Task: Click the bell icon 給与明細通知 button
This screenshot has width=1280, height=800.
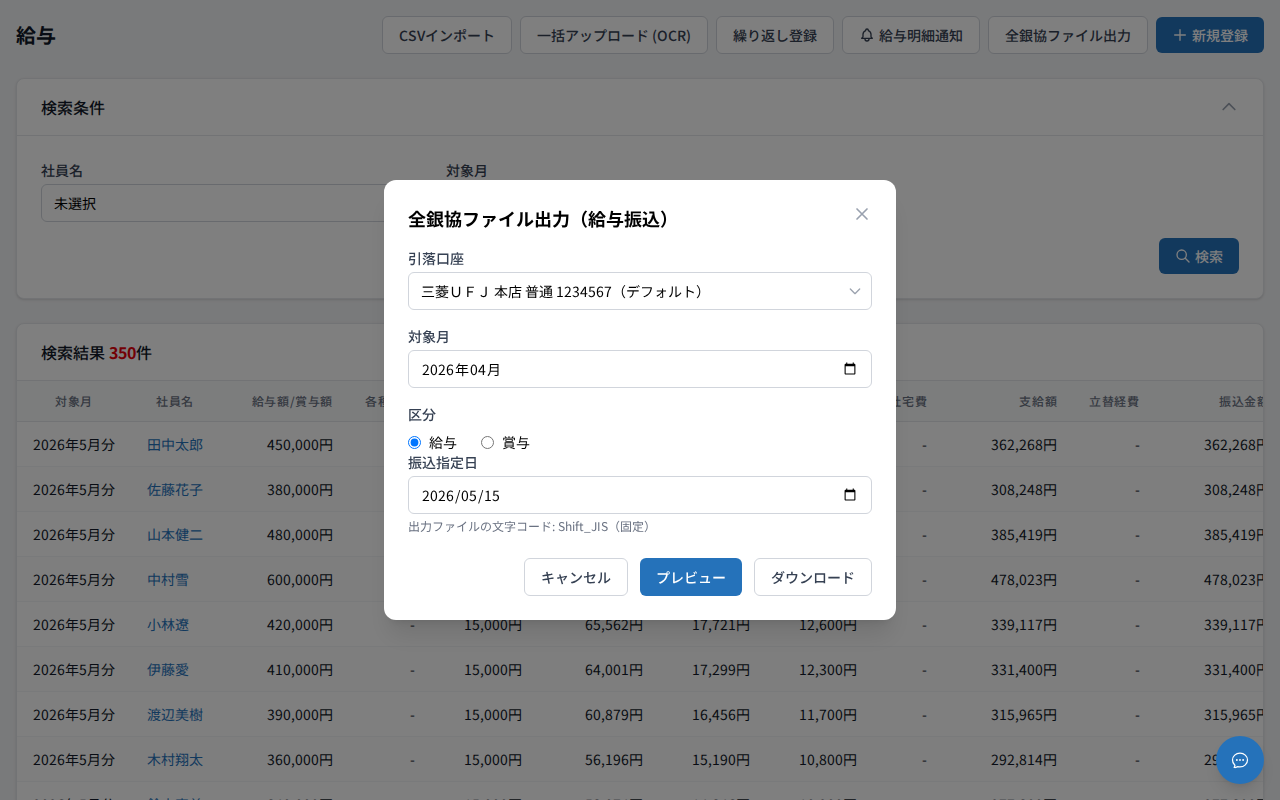Action: click(911, 35)
